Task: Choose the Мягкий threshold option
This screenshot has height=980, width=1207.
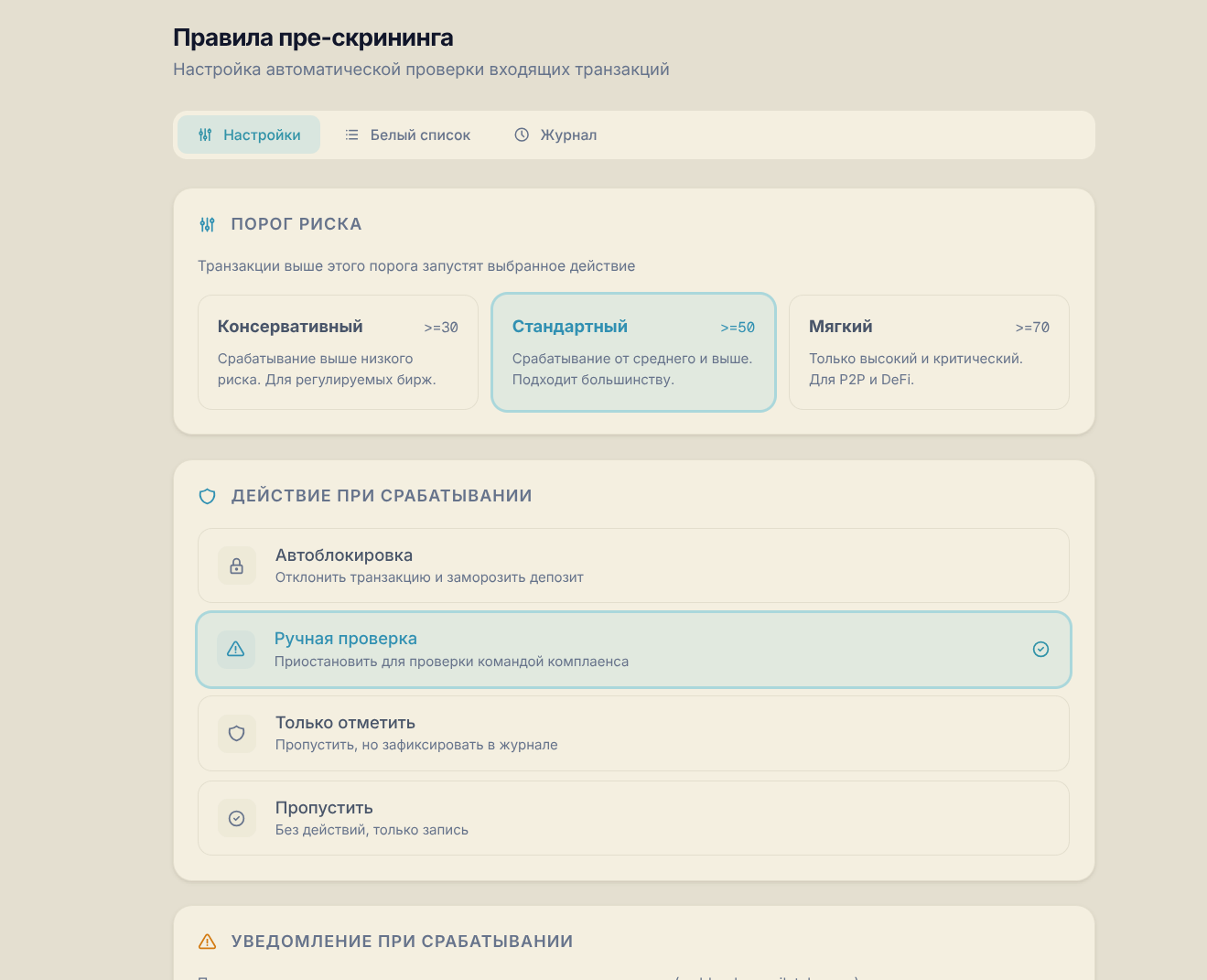Action: tap(929, 352)
